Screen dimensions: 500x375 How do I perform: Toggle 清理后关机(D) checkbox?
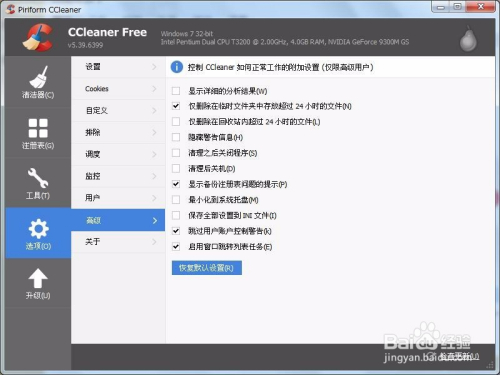176,168
